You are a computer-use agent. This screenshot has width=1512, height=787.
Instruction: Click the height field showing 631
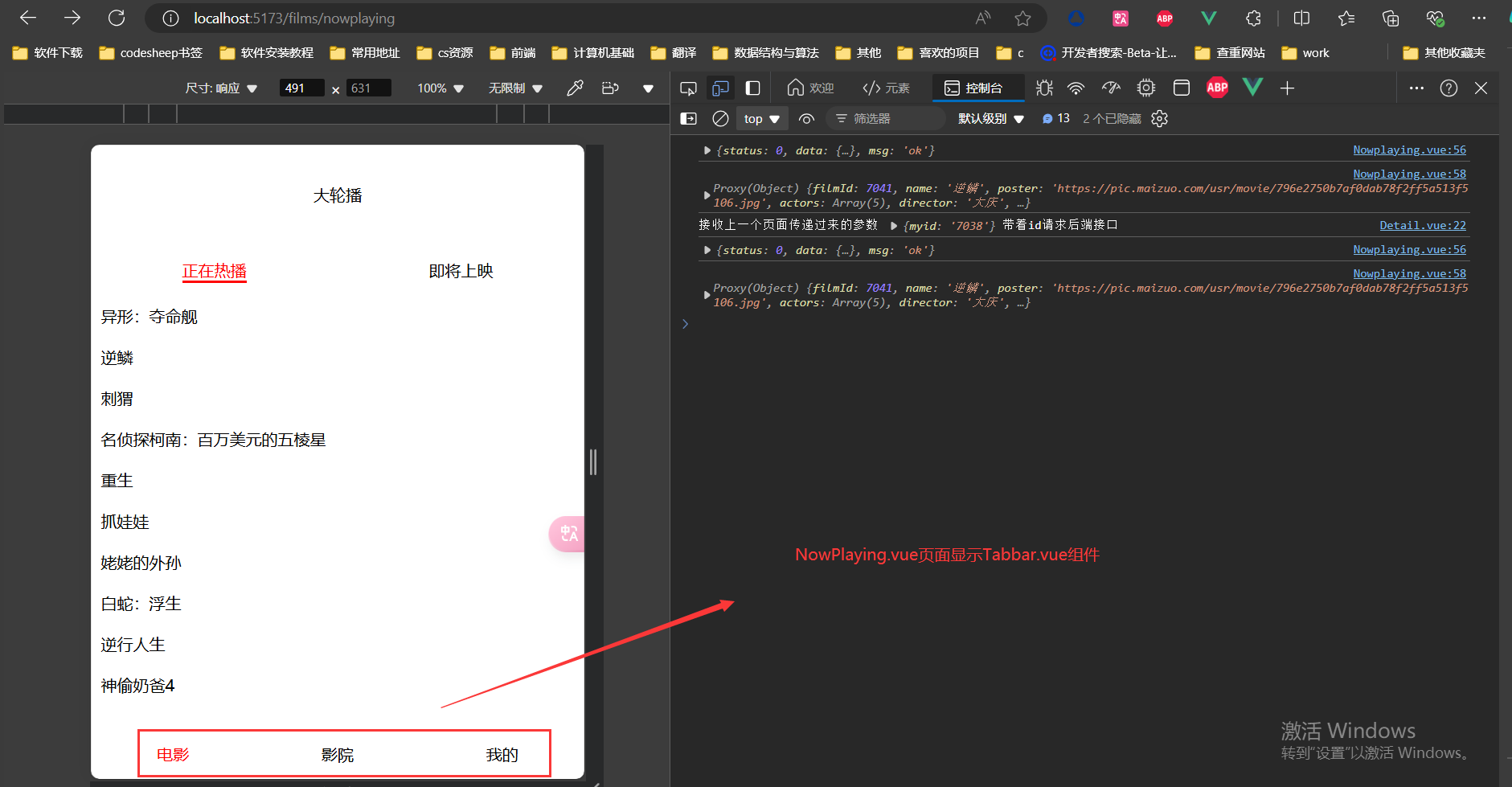[369, 88]
